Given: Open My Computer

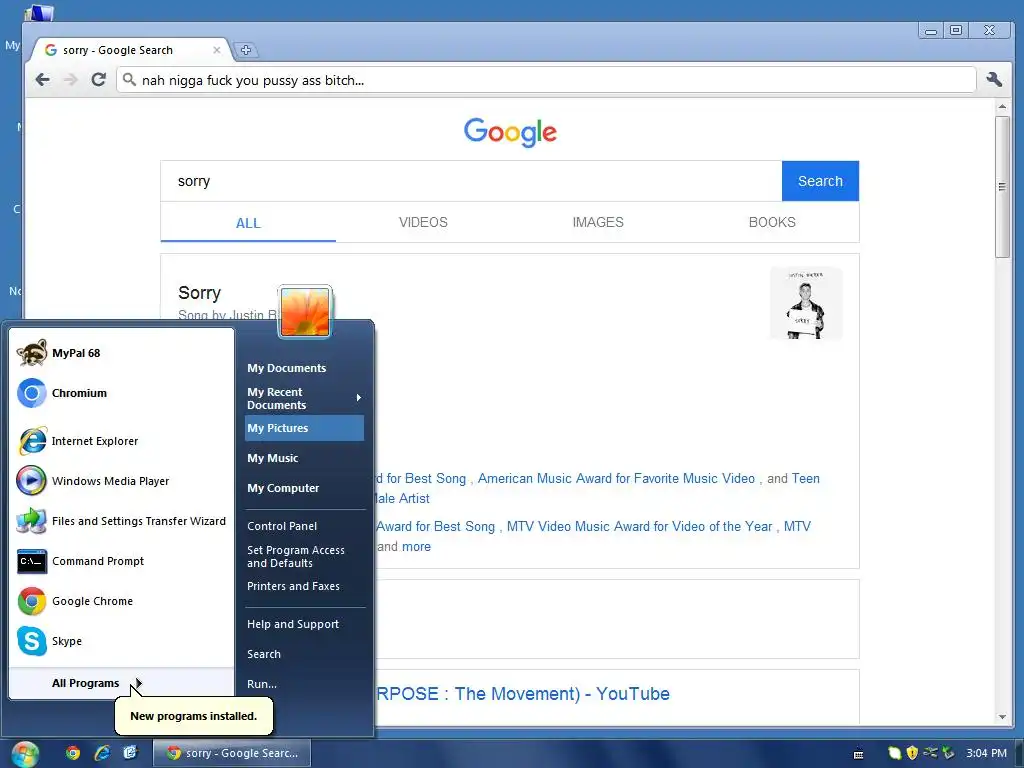Looking at the screenshot, I should 304,488.
